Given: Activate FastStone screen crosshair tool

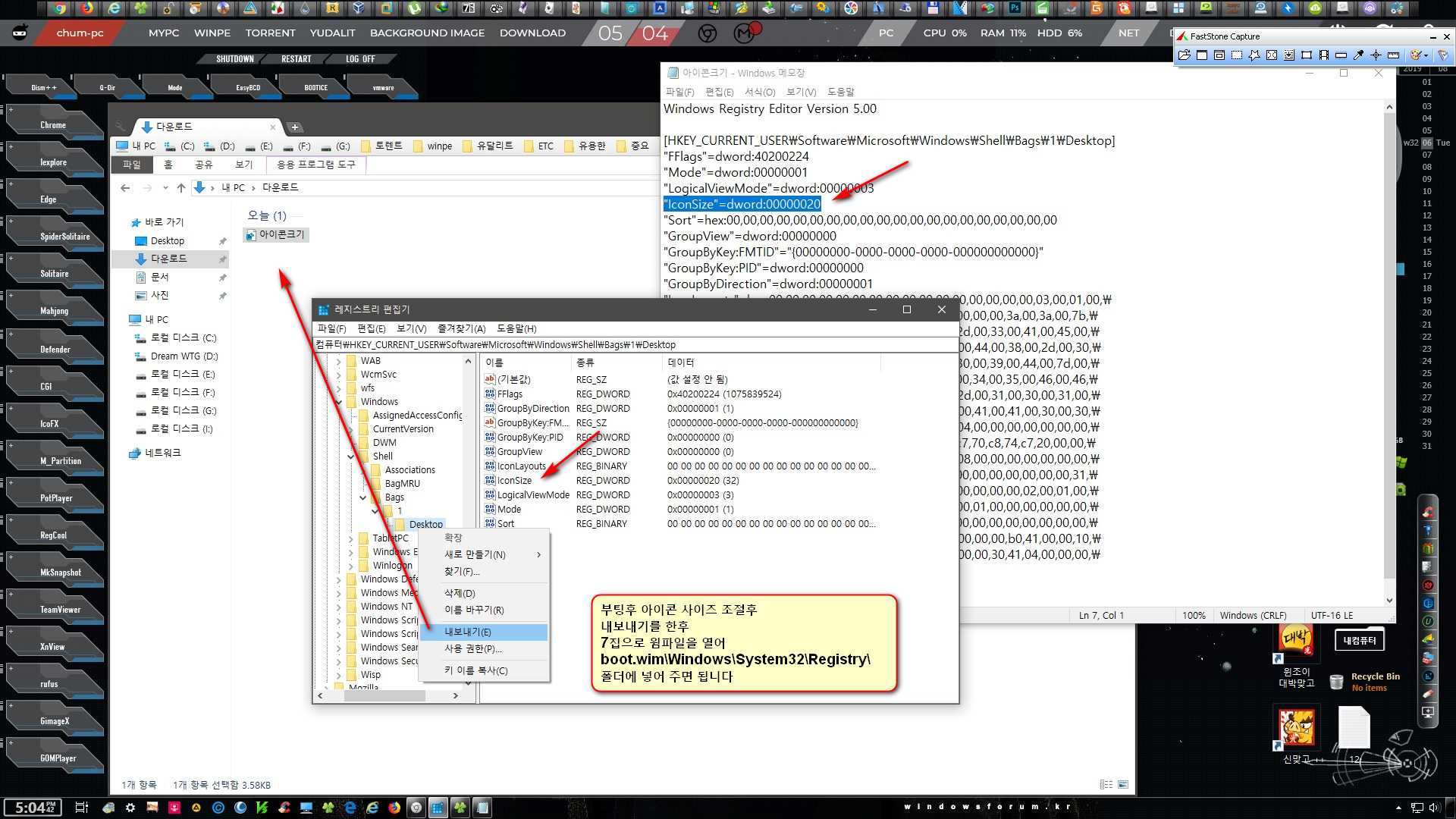Looking at the screenshot, I should point(1376,55).
